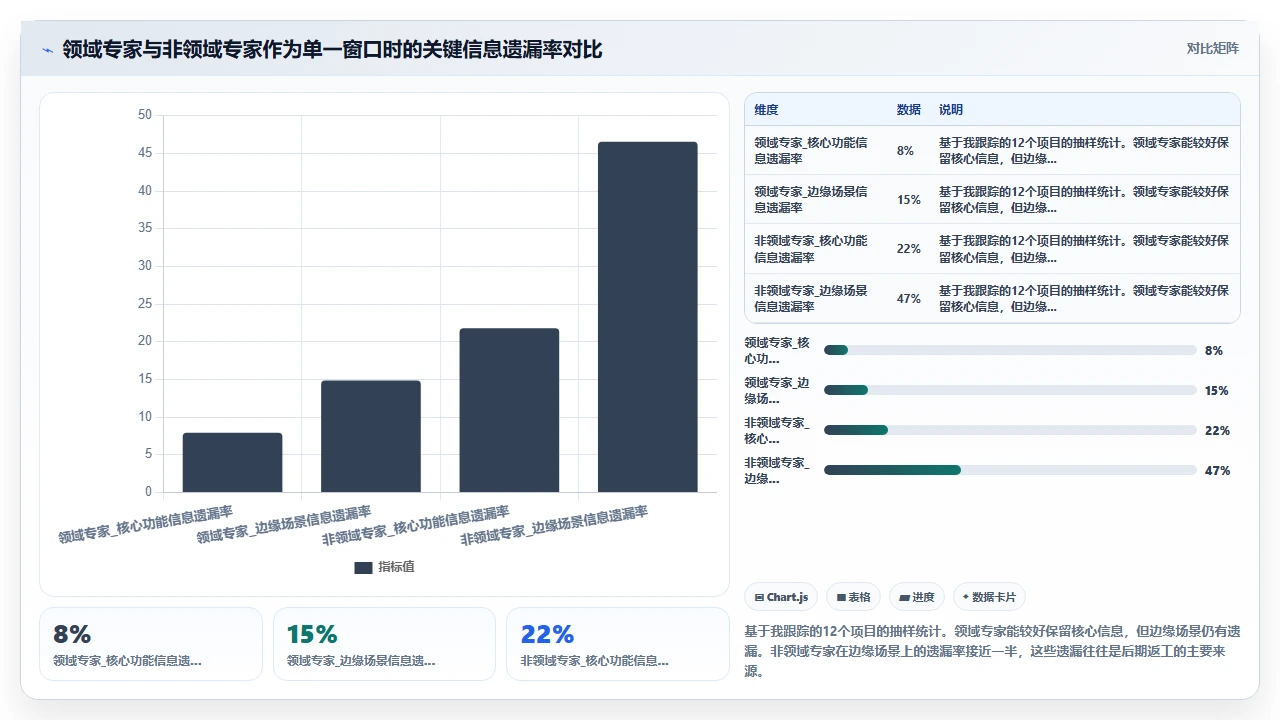This screenshot has height=720, width=1280.
Task: Click the 15% progress bar
Action: pyautogui.click(x=1010, y=390)
